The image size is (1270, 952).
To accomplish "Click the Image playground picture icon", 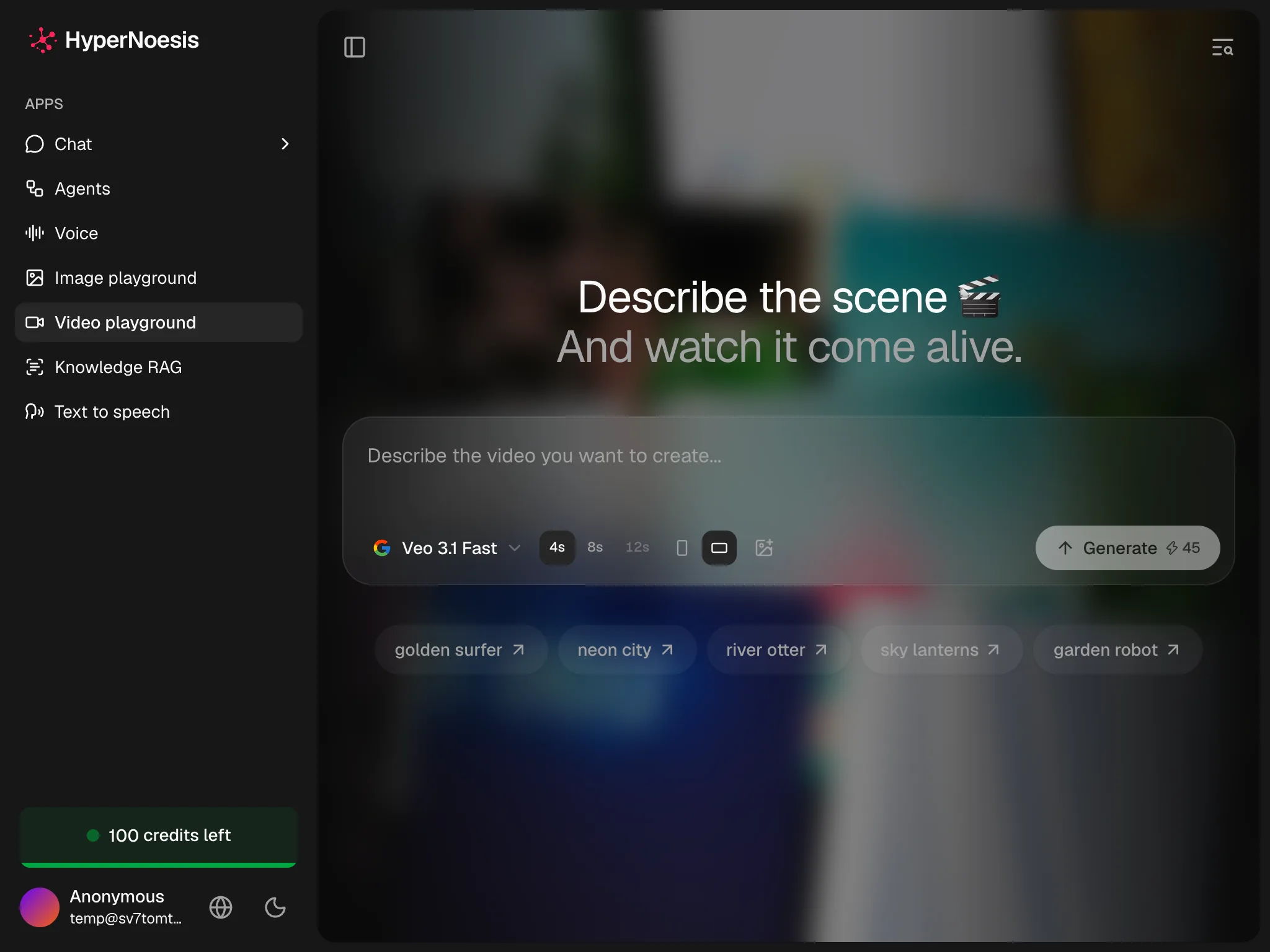I will click(35, 278).
